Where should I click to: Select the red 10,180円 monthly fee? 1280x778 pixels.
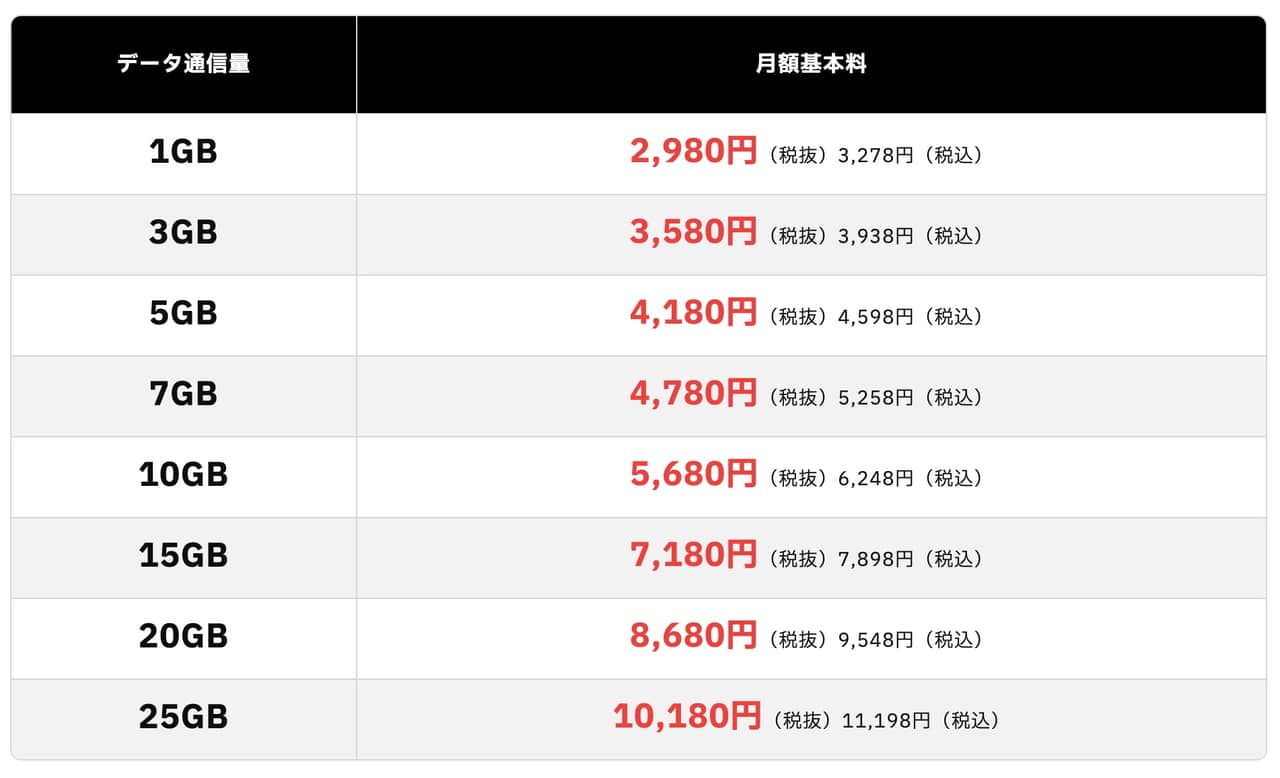pos(686,718)
